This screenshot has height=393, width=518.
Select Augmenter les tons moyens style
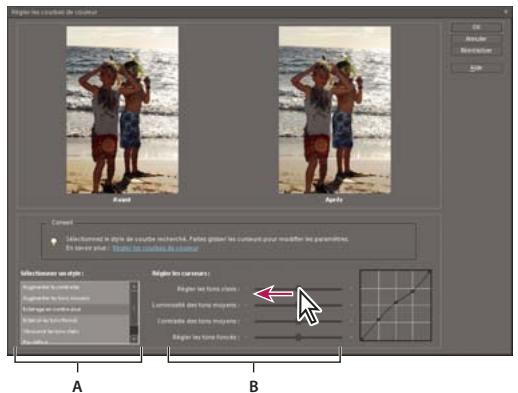[x=75, y=298]
